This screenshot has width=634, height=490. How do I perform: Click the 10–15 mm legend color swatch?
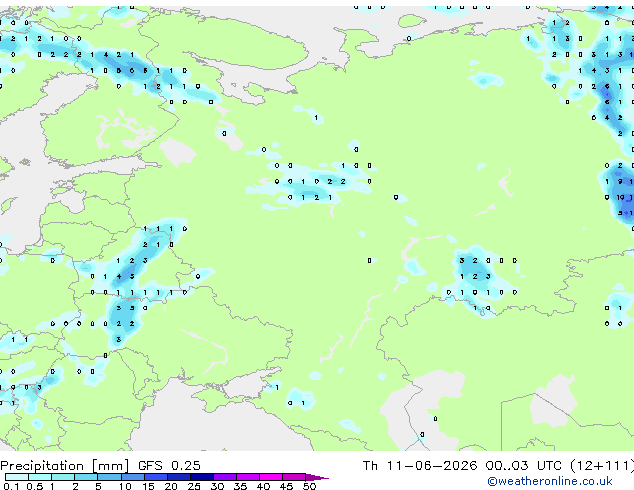132,477
